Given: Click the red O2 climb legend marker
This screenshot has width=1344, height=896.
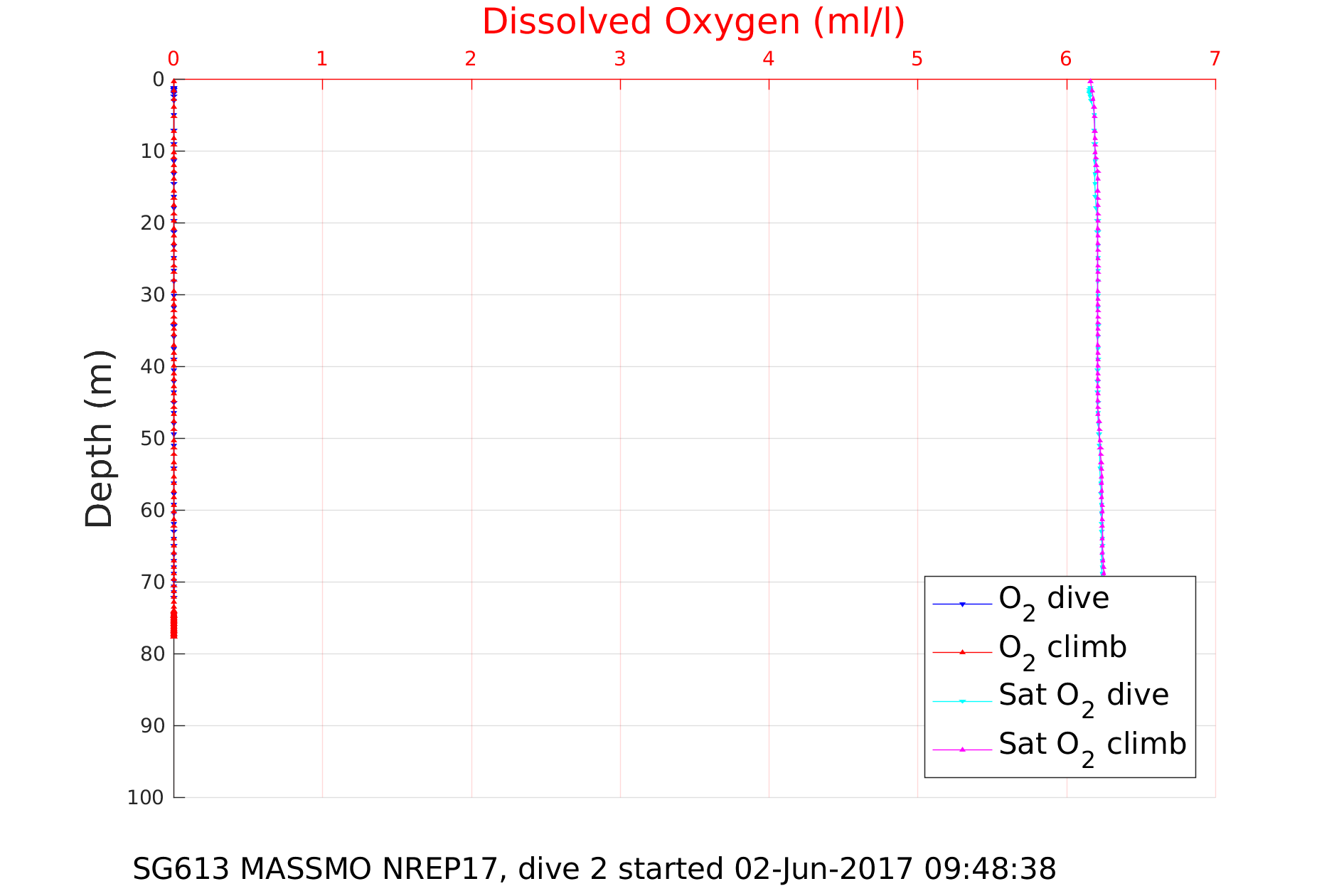Looking at the screenshot, I should click(962, 652).
